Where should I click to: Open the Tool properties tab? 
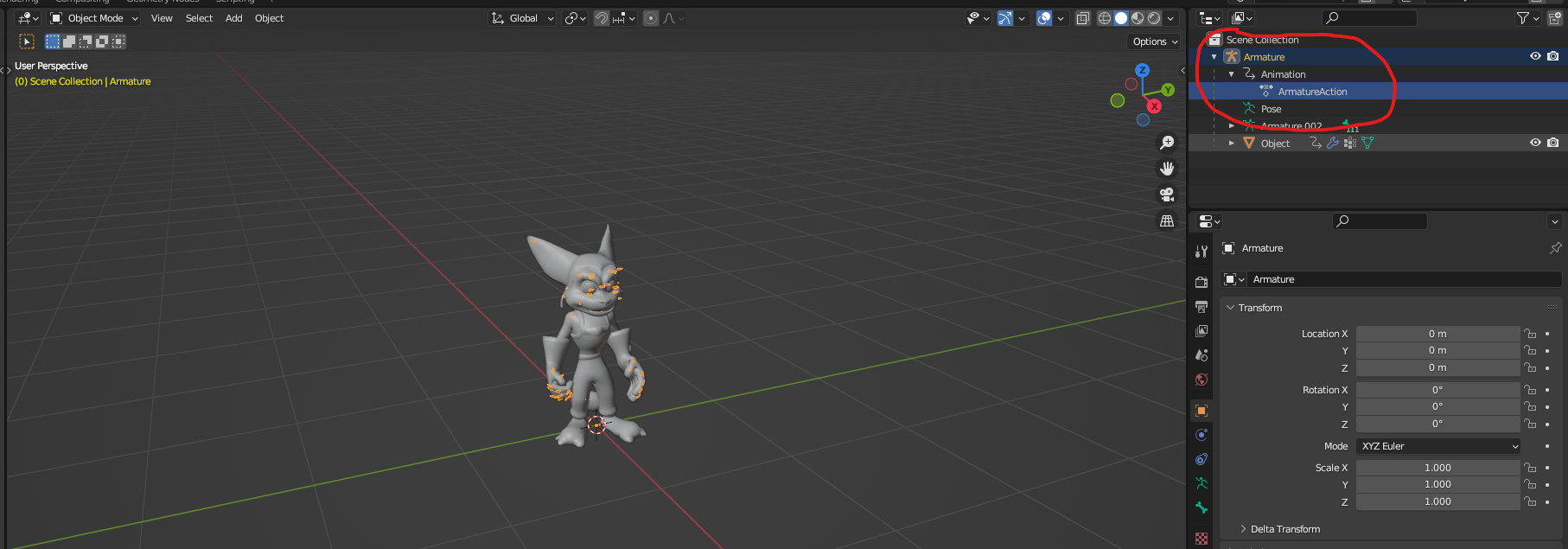[1201, 252]
